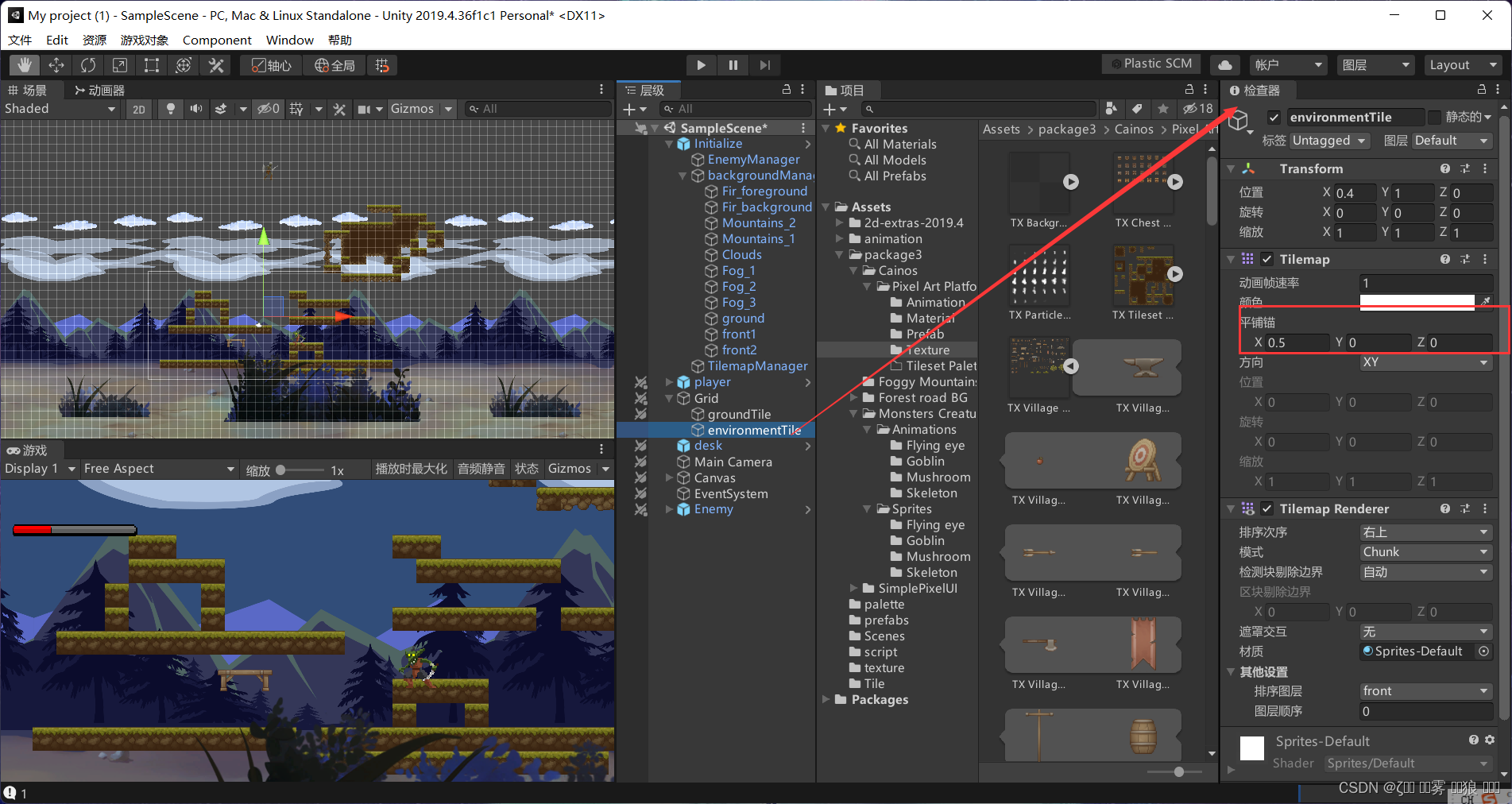Toggle static checkbox in Inspector
This screenshot has height=804, width=1512.
(1434, 118)
